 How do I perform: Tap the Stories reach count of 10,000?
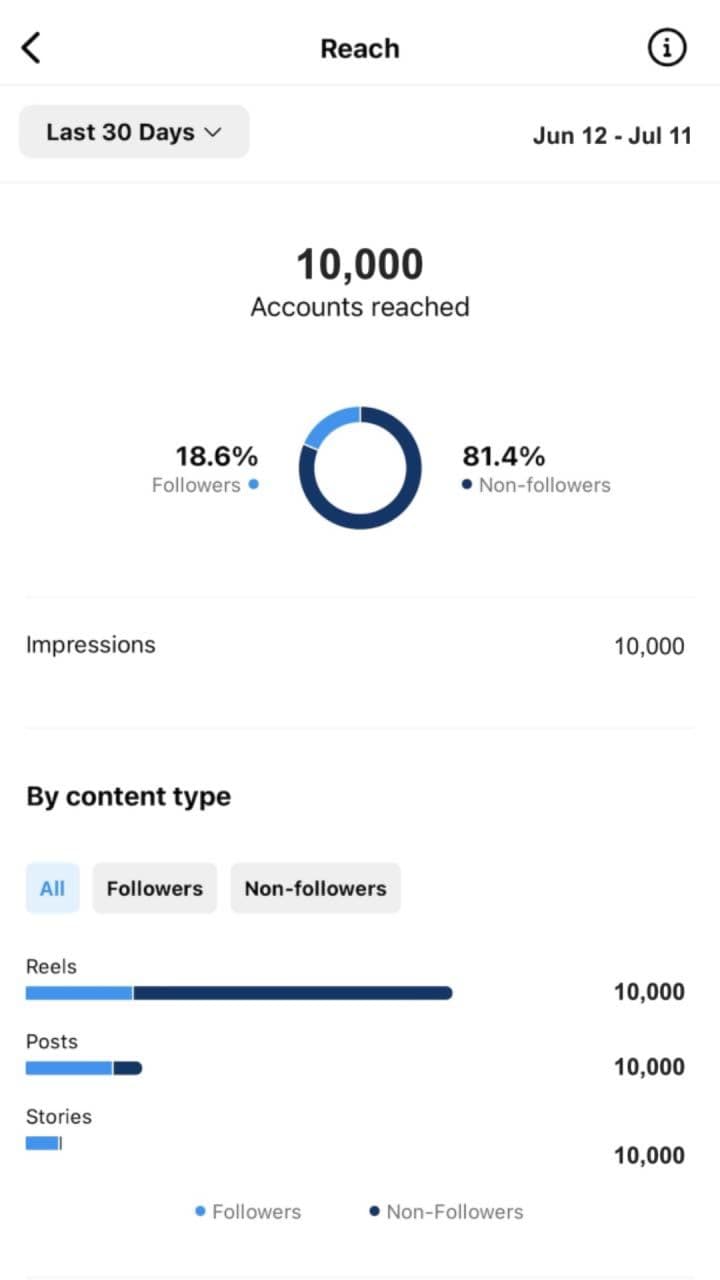[648, 1155]
